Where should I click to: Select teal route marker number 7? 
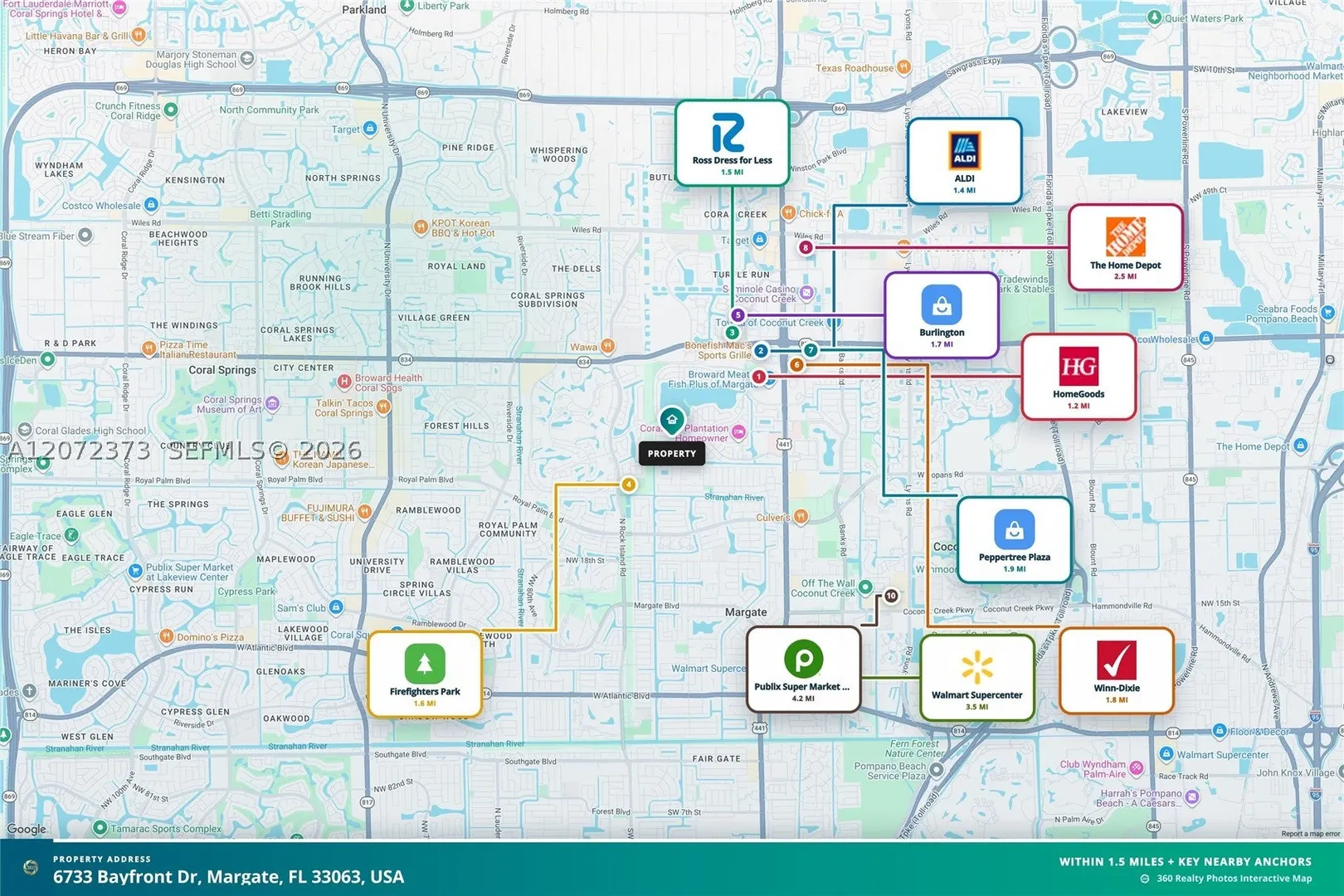[811, 350]
